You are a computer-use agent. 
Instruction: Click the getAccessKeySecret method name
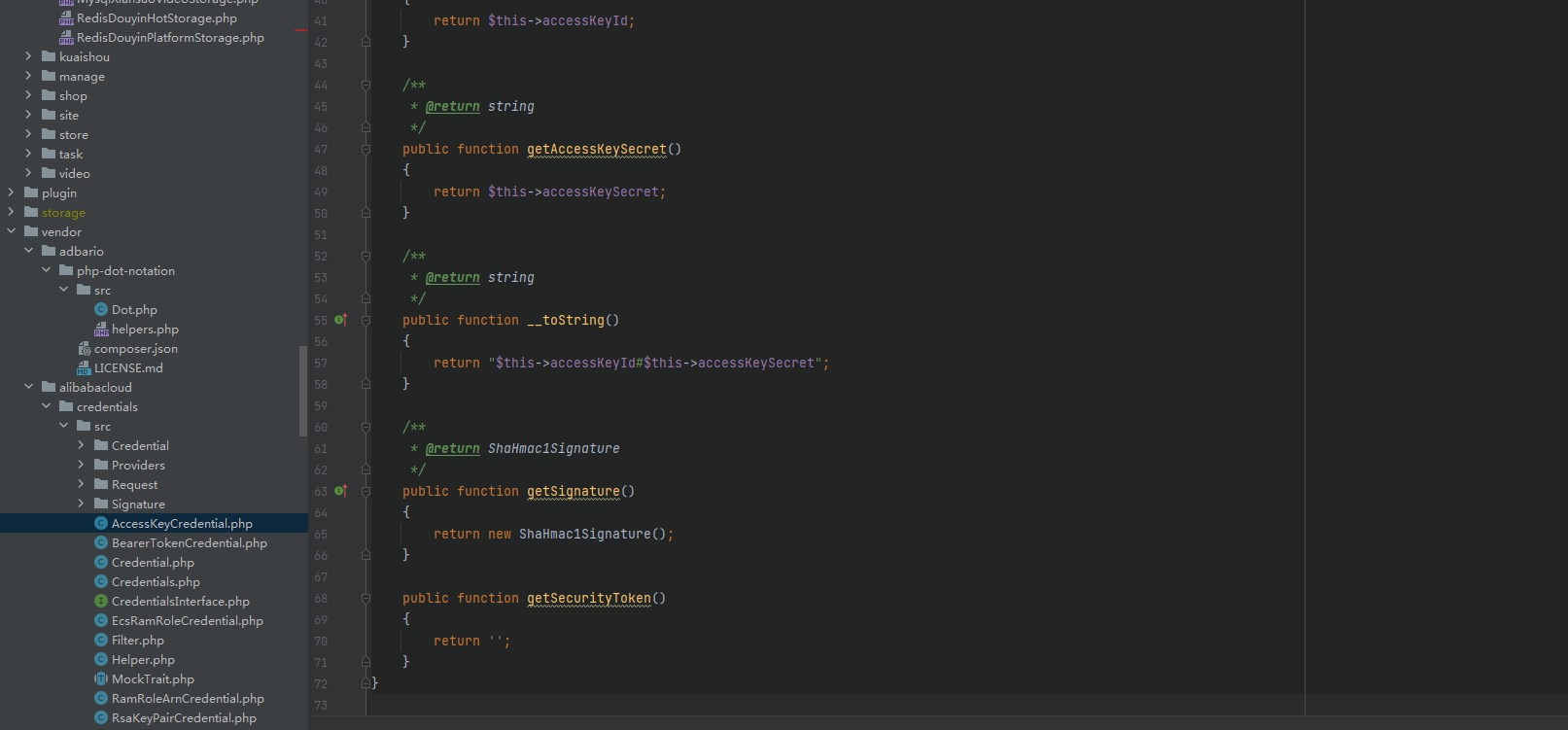click(x=597, y=149)
